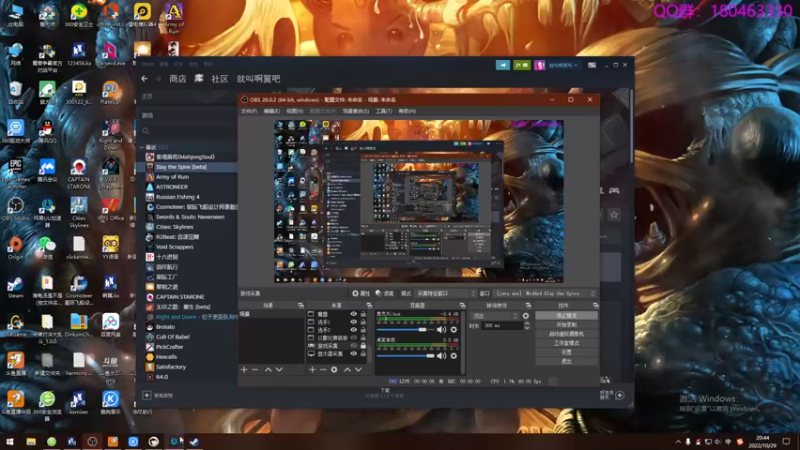Open Steam Big Picture mode icon
Screen dimensions: 800x450
coord(592,65)
